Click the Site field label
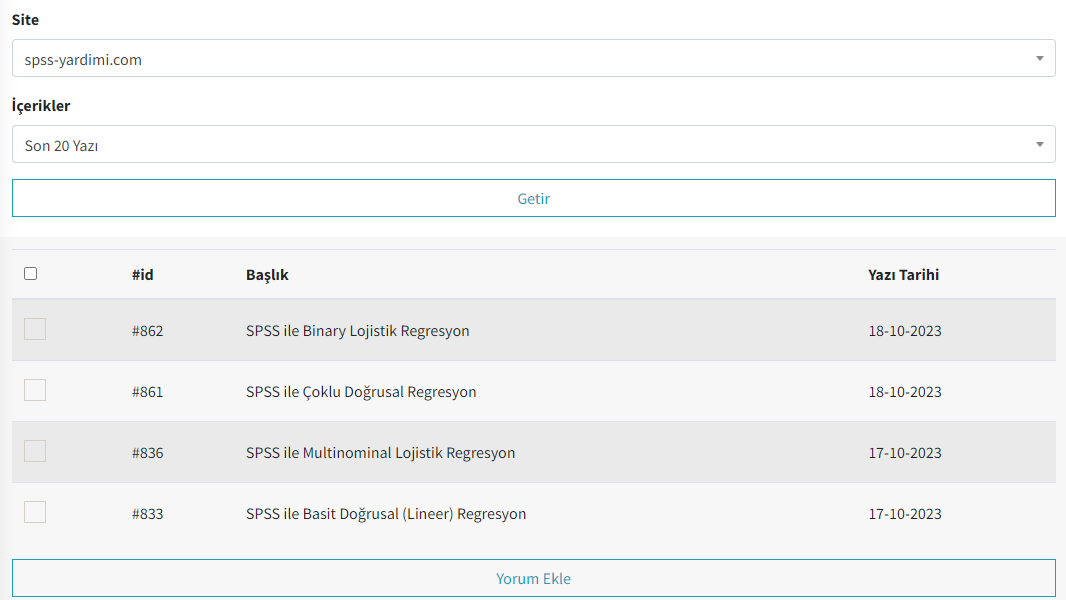 (x=25, y=20)
